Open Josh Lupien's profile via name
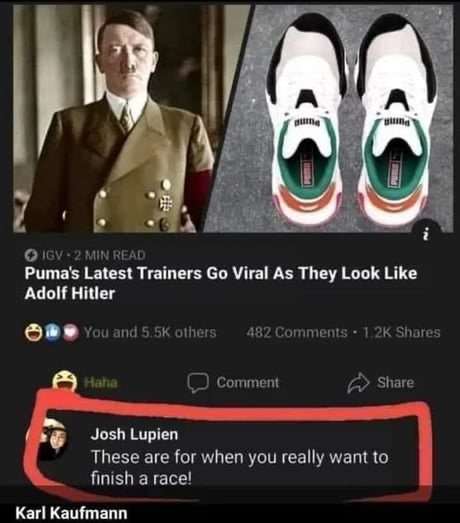This screenshot has height=523, width=460. click(134, 434)
